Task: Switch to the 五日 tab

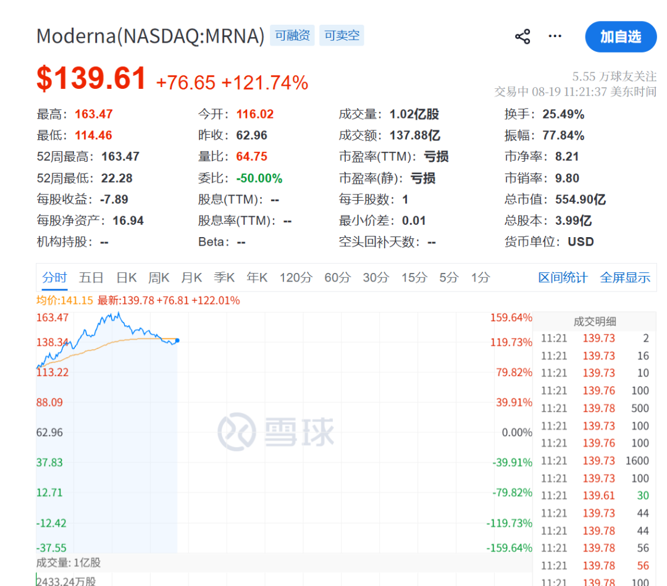Action: tap(91, 278)
